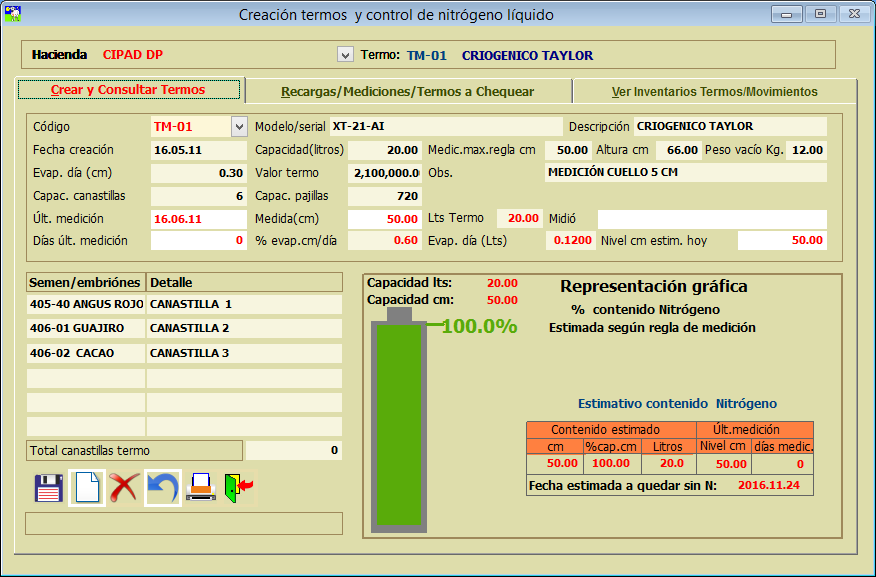Image resolution: width=876 pixels, height=577 pixels.
Task: Click the Obs. observation text field
Action: pos(686,173)
